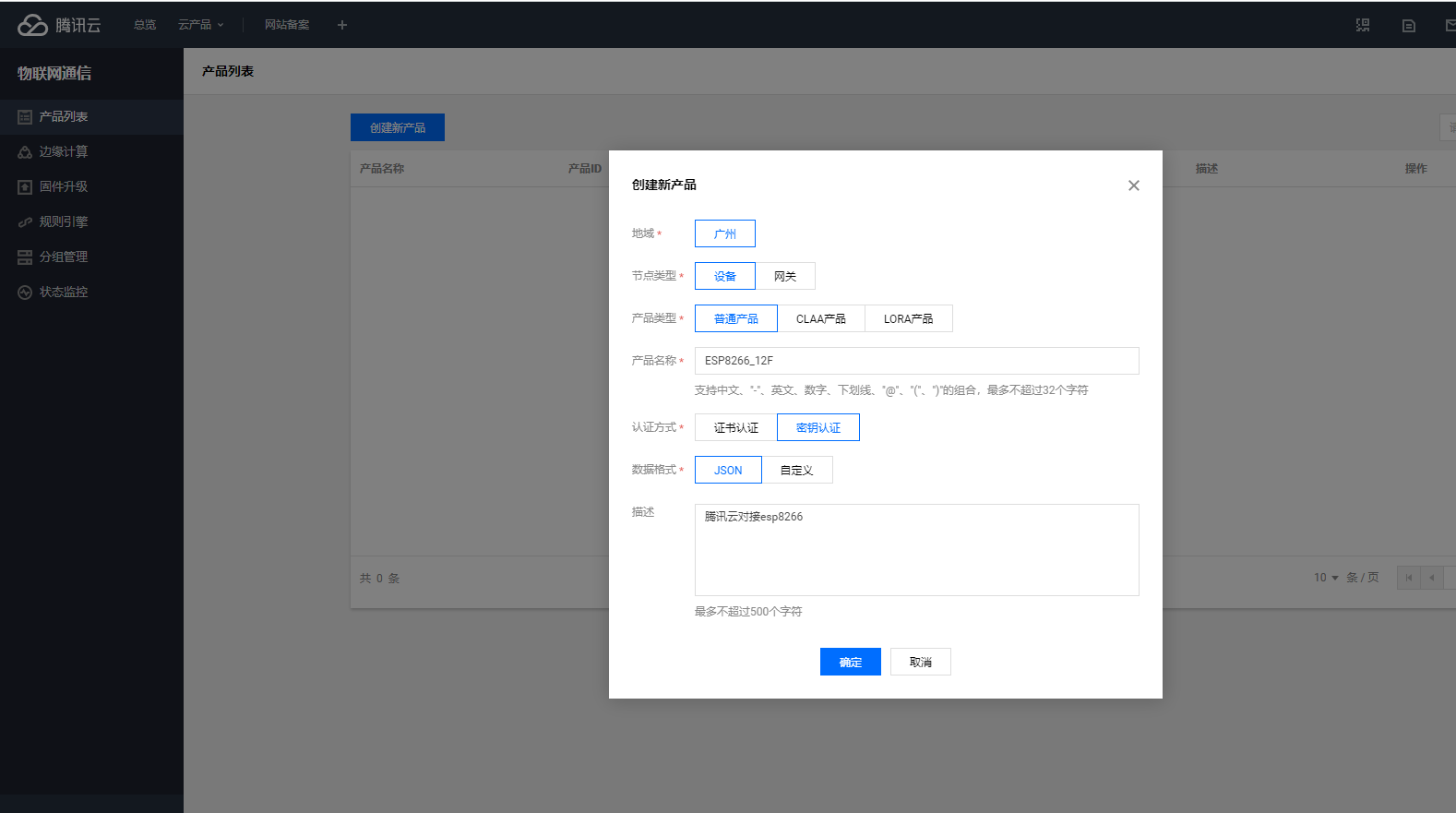Screen dimensions: 1456x813
Task: Select 网关 node type
Action: [x=785, y=276]
